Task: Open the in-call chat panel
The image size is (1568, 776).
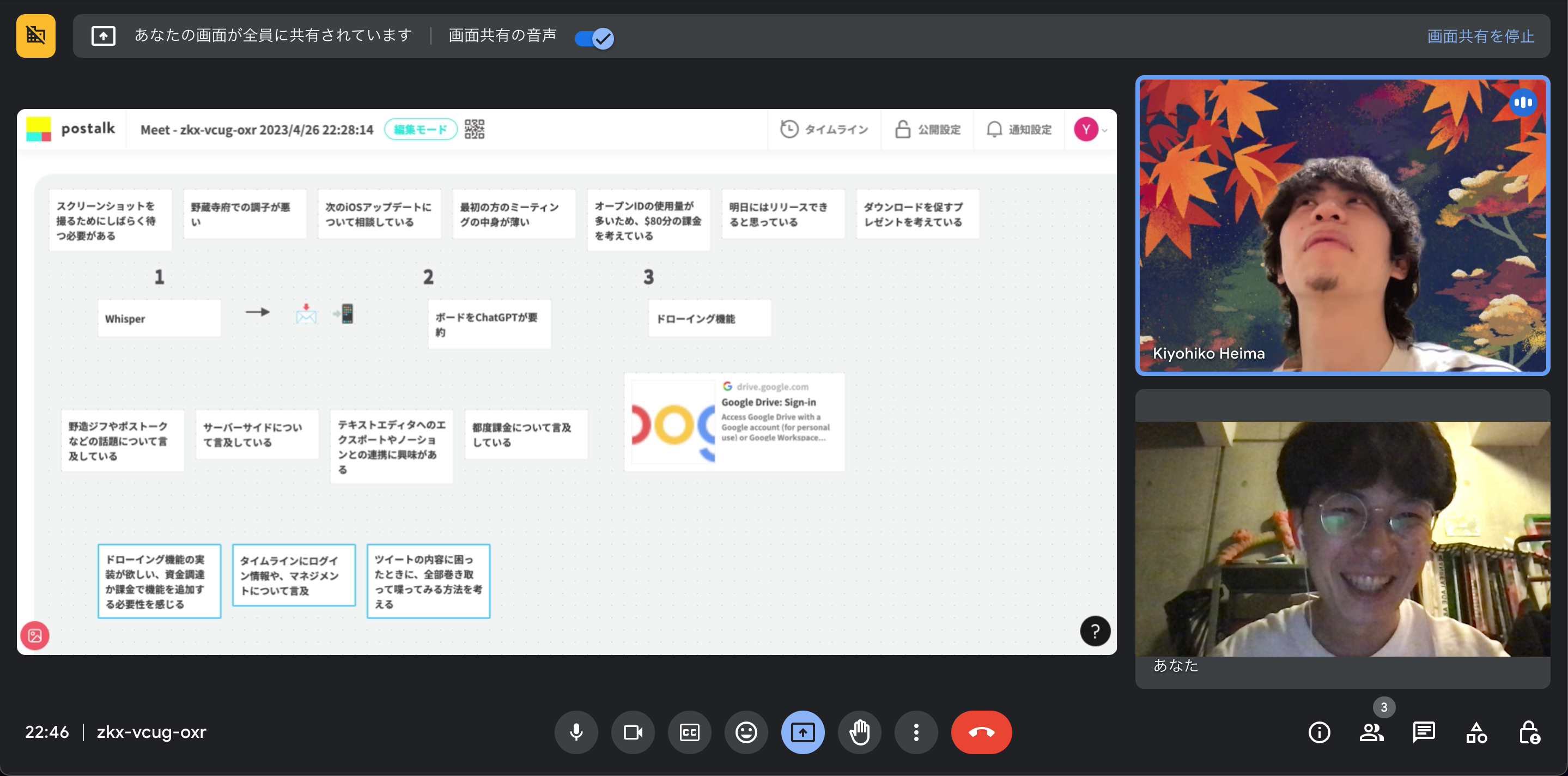Action: [1423, 732]
